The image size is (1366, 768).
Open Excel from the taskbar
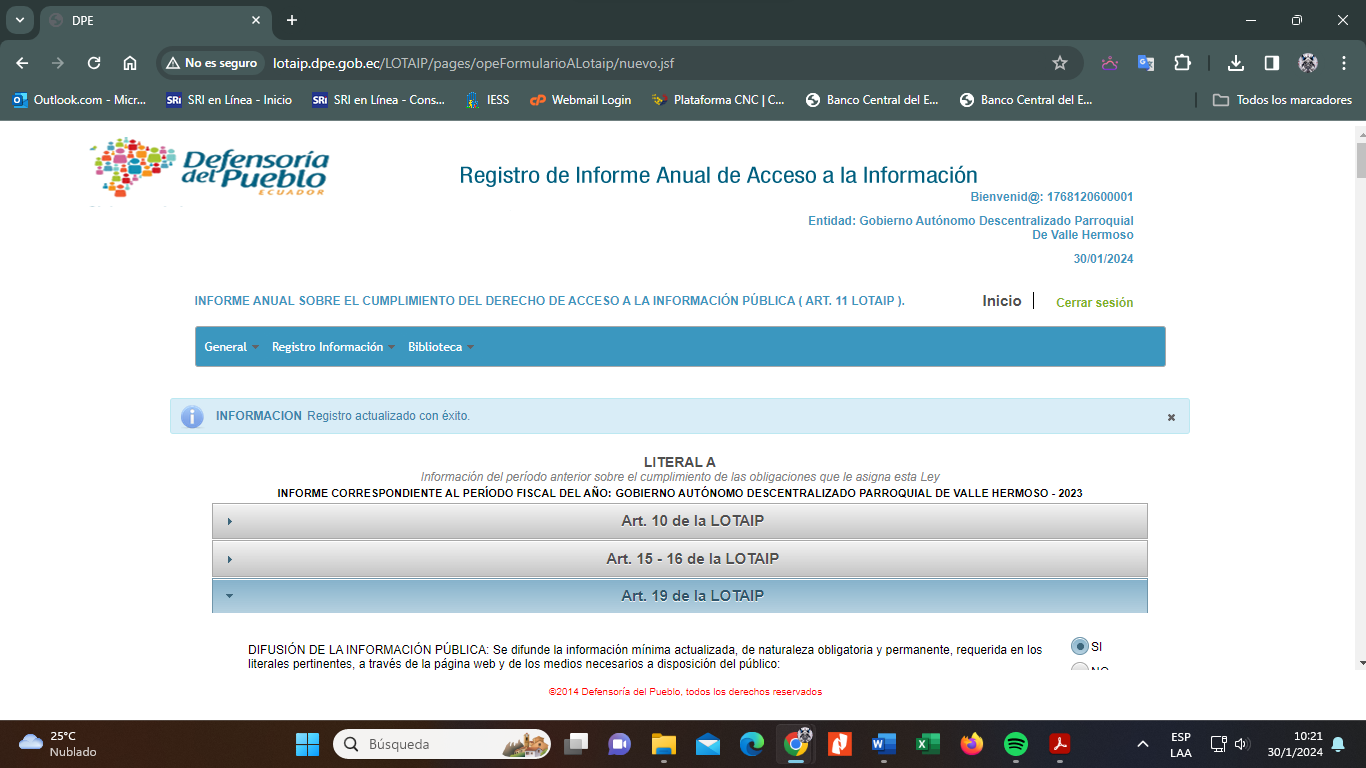coord(927,744)
